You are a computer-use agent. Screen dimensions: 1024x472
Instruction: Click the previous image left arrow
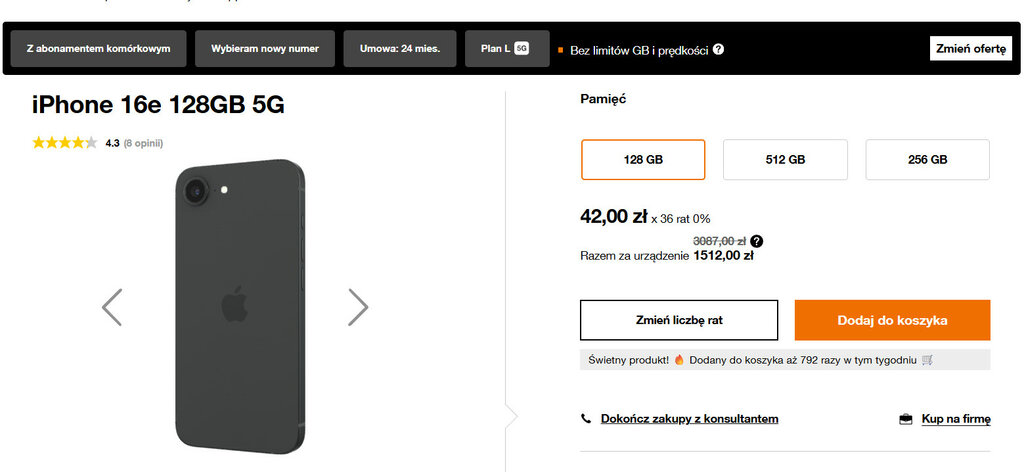coord(112,307)
